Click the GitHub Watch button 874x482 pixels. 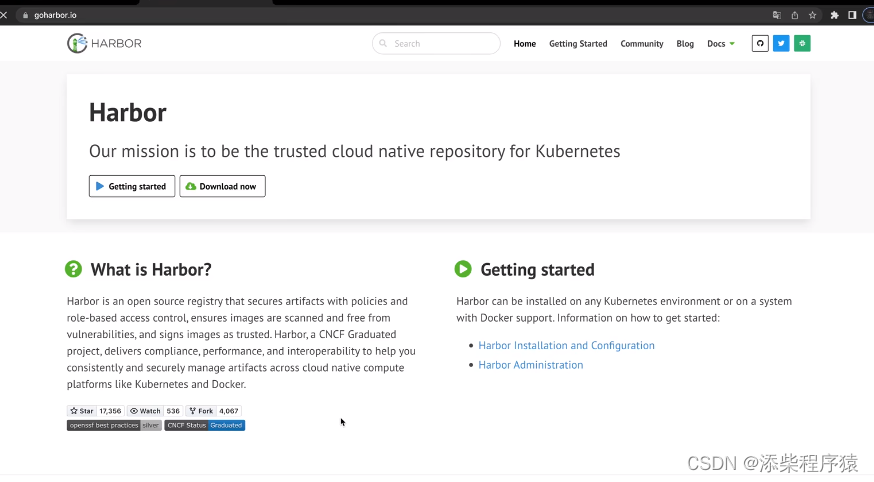(x=145, y=411)
